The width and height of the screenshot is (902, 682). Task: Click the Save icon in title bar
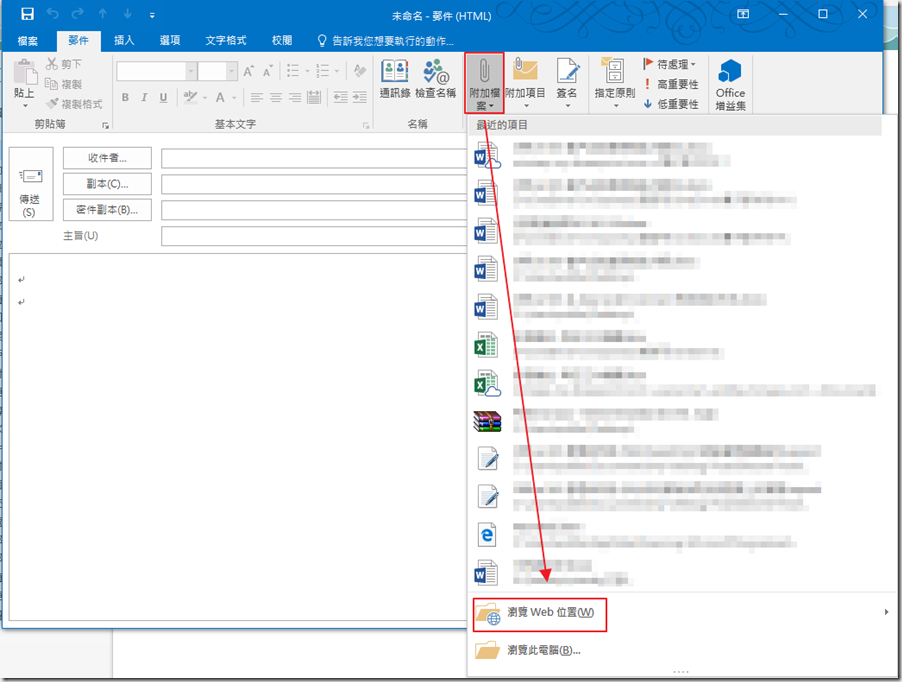click(x=27, y=15)
